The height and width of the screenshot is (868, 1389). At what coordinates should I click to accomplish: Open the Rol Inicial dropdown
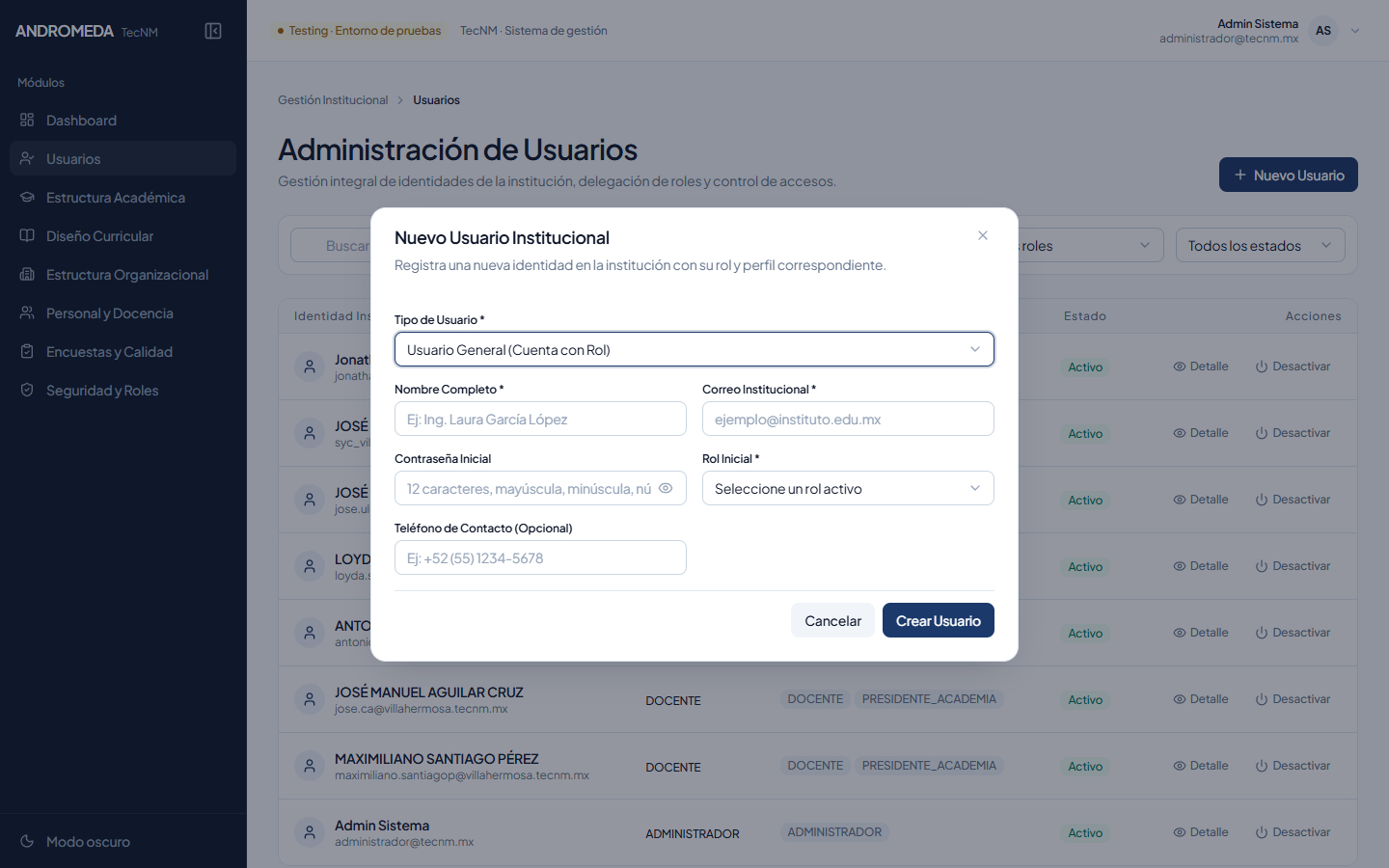pos(848,488)
